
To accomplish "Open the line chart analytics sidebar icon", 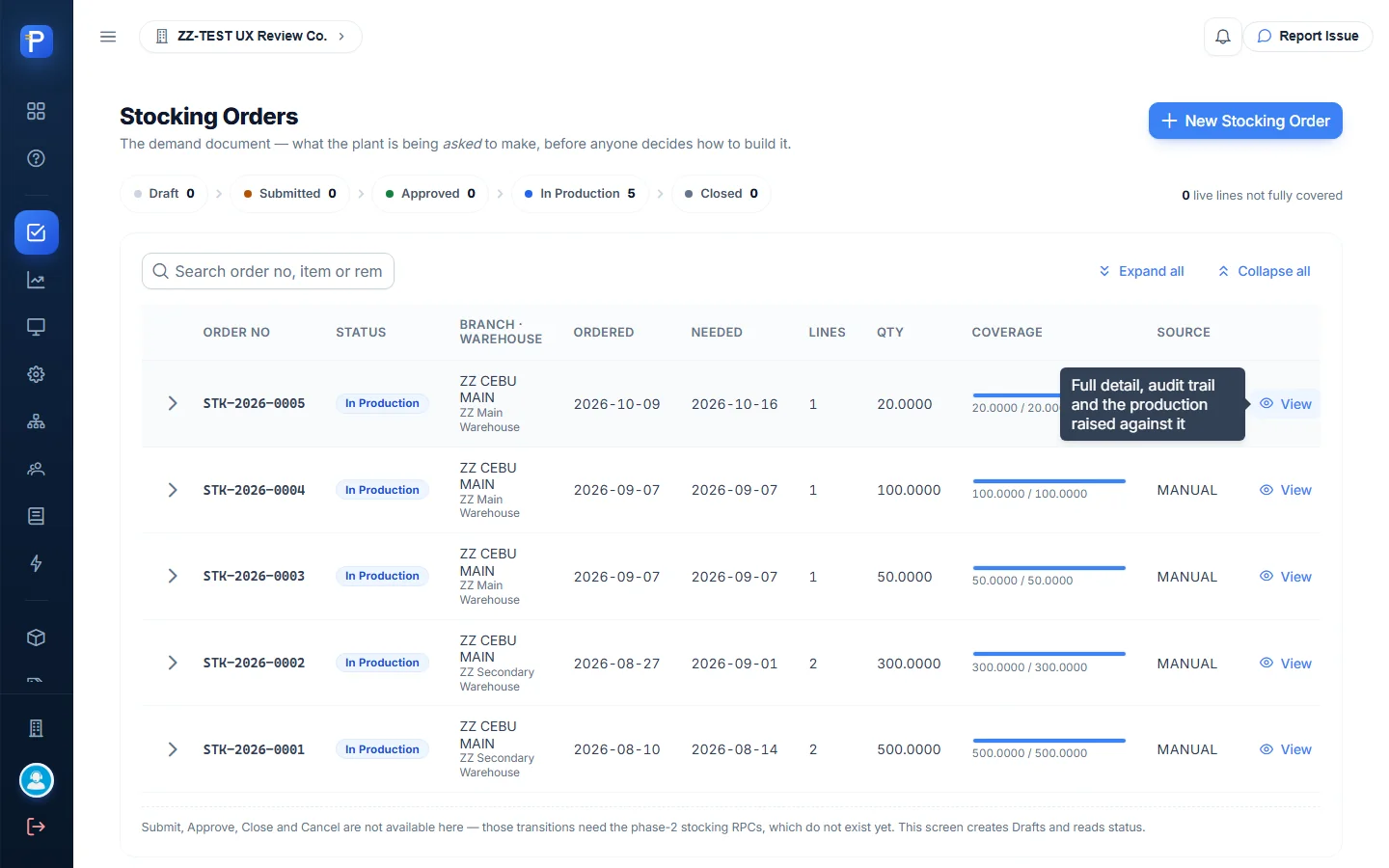I will click(36, 281).
